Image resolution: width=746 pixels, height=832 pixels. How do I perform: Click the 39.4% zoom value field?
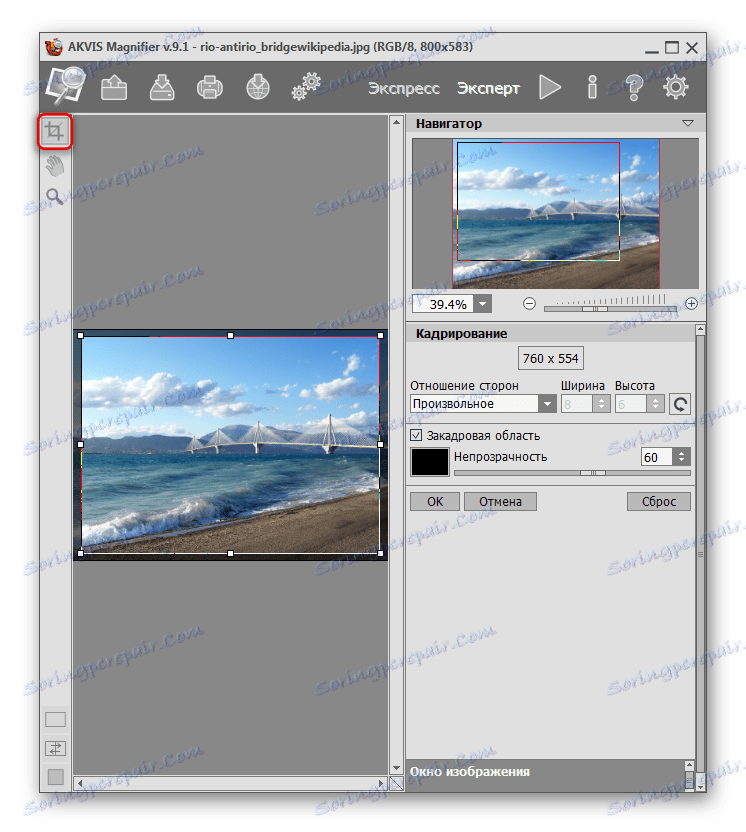(444, 304)
